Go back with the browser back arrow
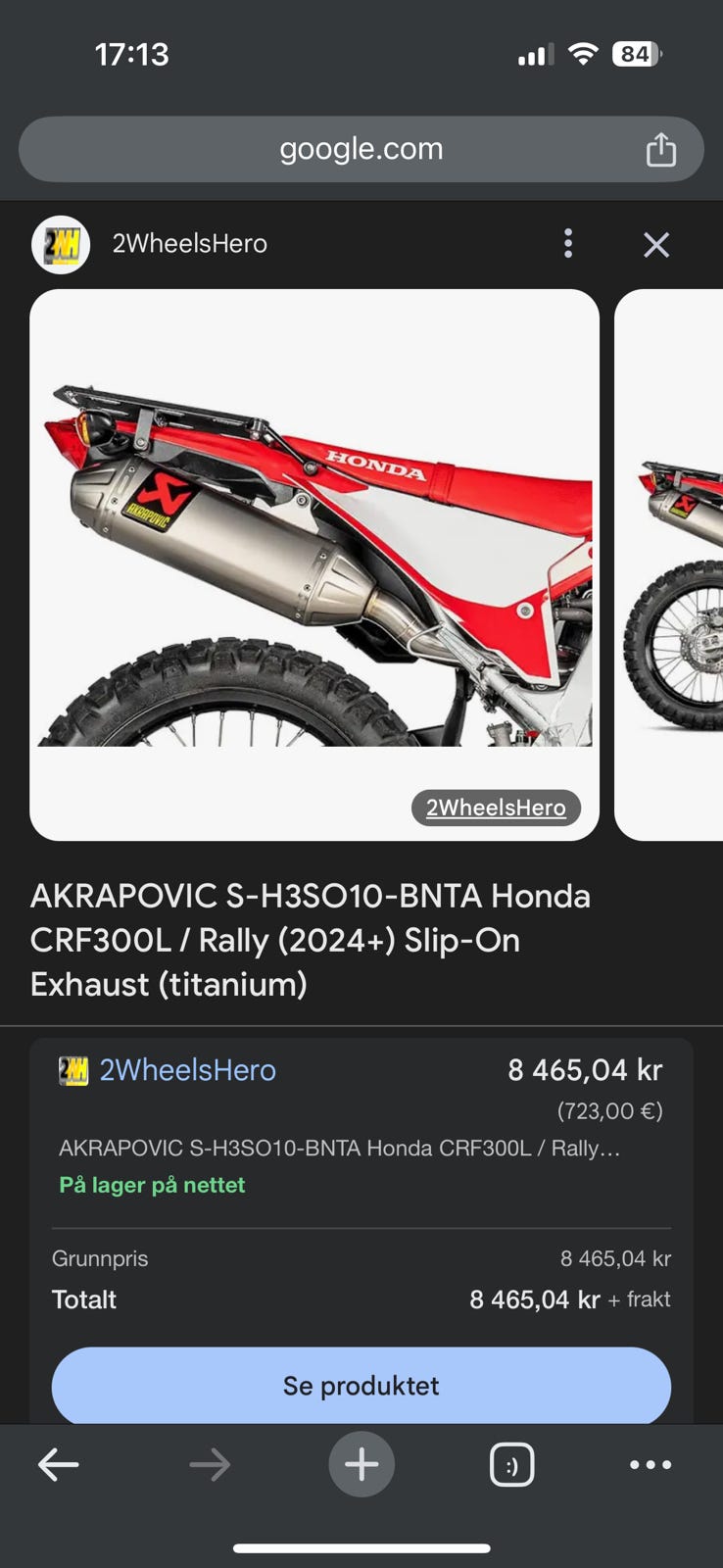 (x=58, y=1465)
